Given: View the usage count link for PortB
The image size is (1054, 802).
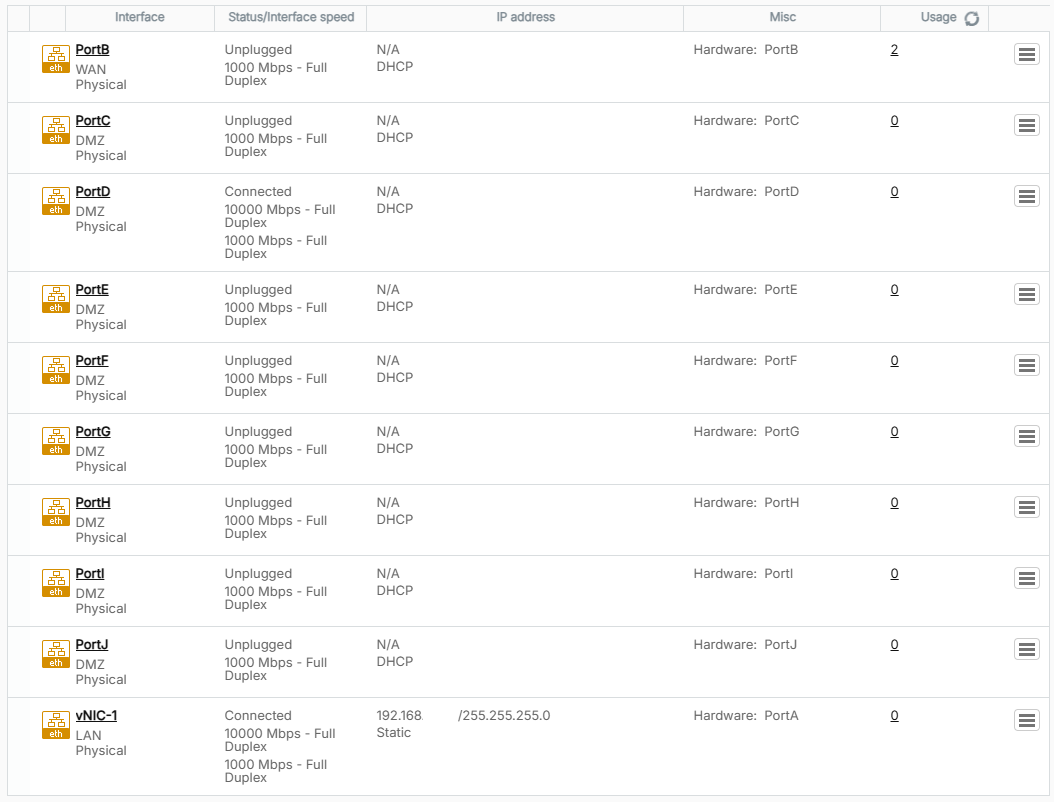Looking at the screenshot, I should (x=894, y=50).
